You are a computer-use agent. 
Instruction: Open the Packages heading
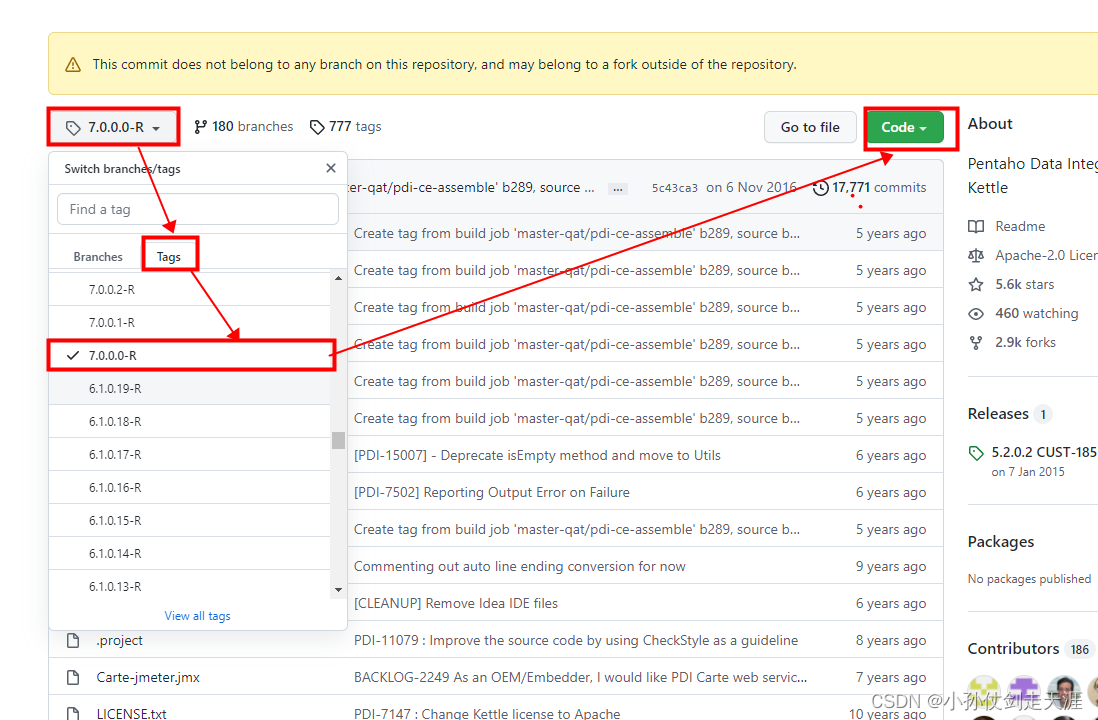pyautogui.click(x=1001, y=542)
